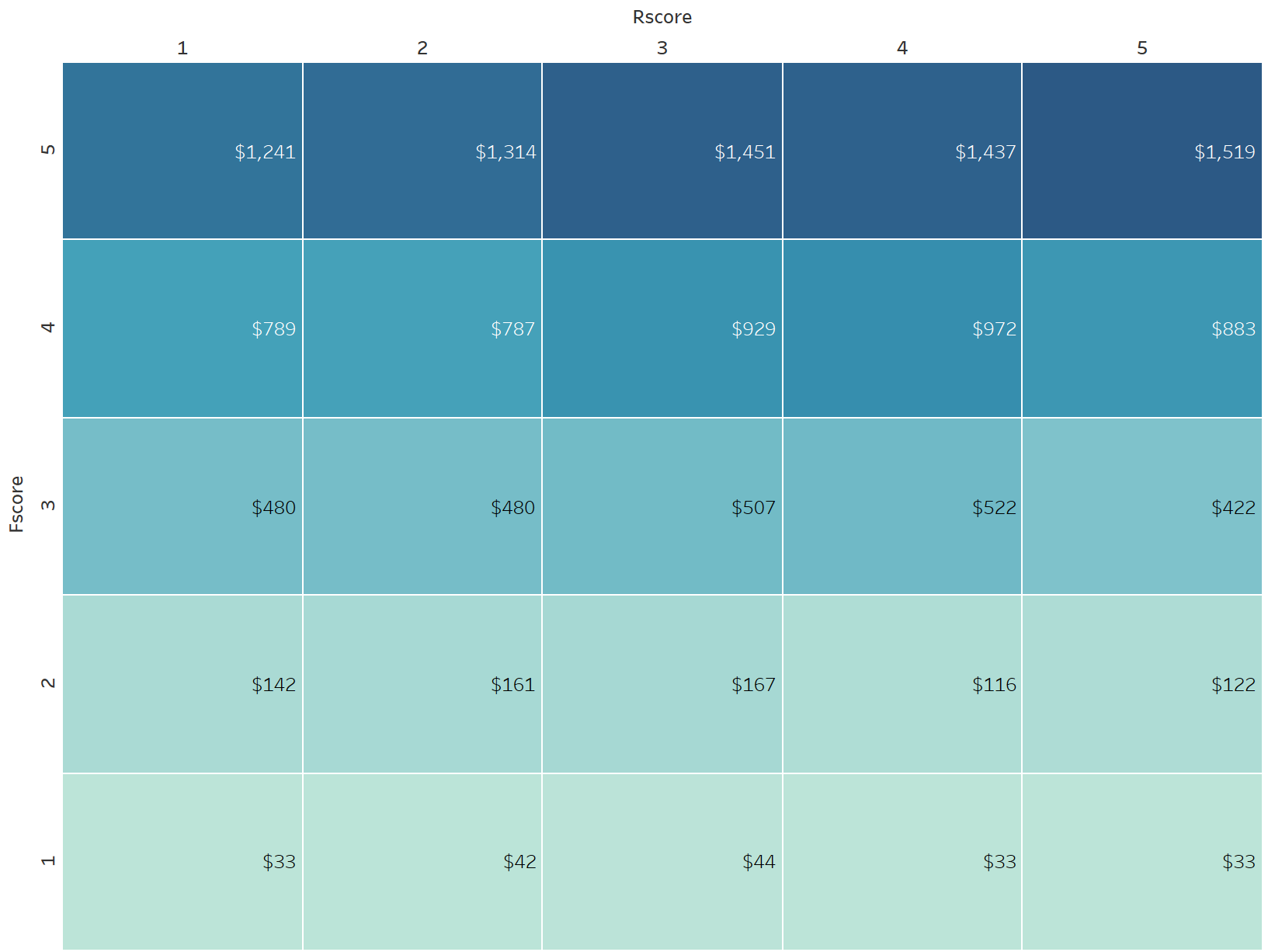
Task: Select Rscore column header 3
Action: click(x=662, y=48)
